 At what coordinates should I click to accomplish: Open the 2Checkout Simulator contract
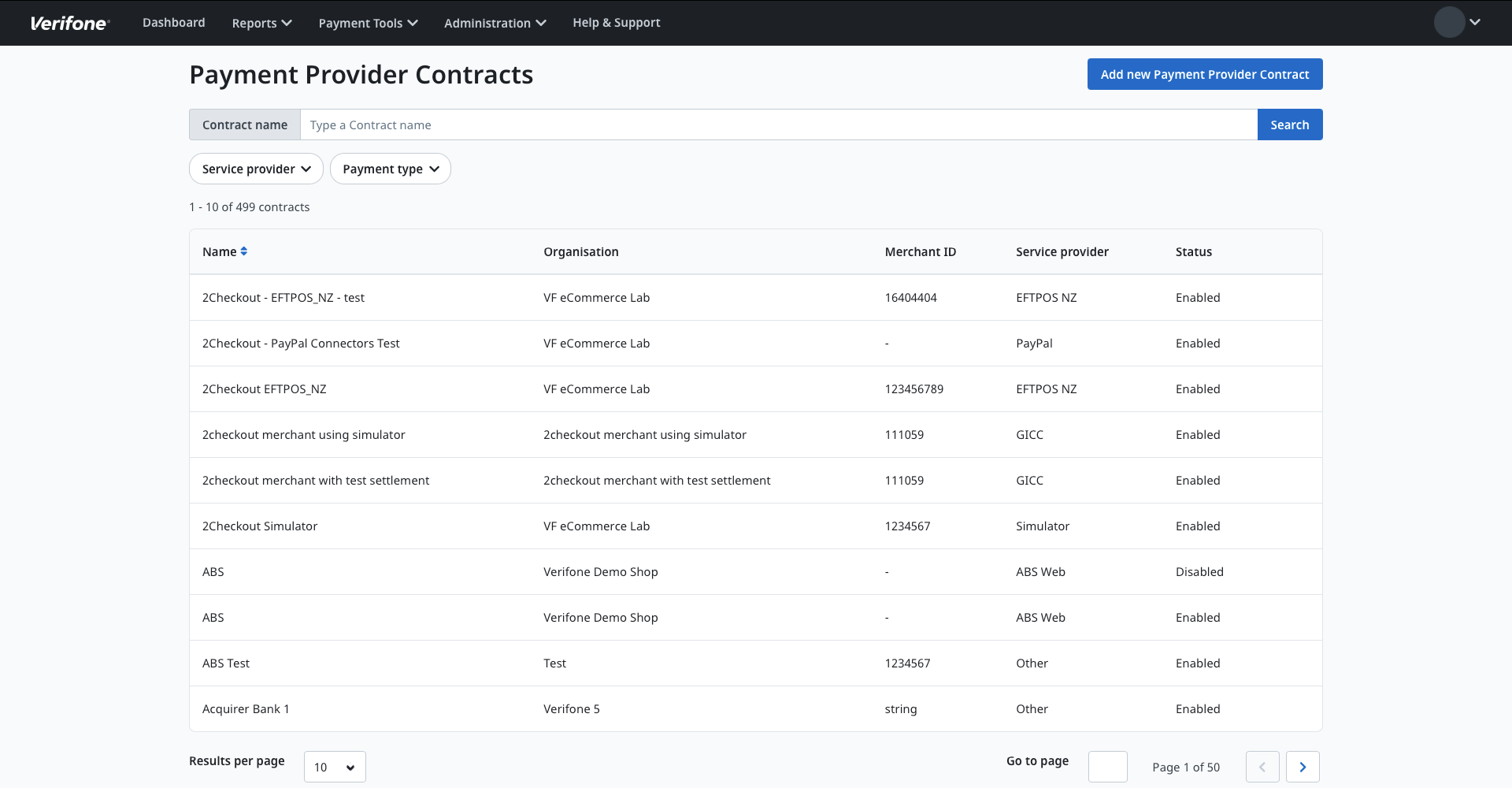tap(260, 526)
